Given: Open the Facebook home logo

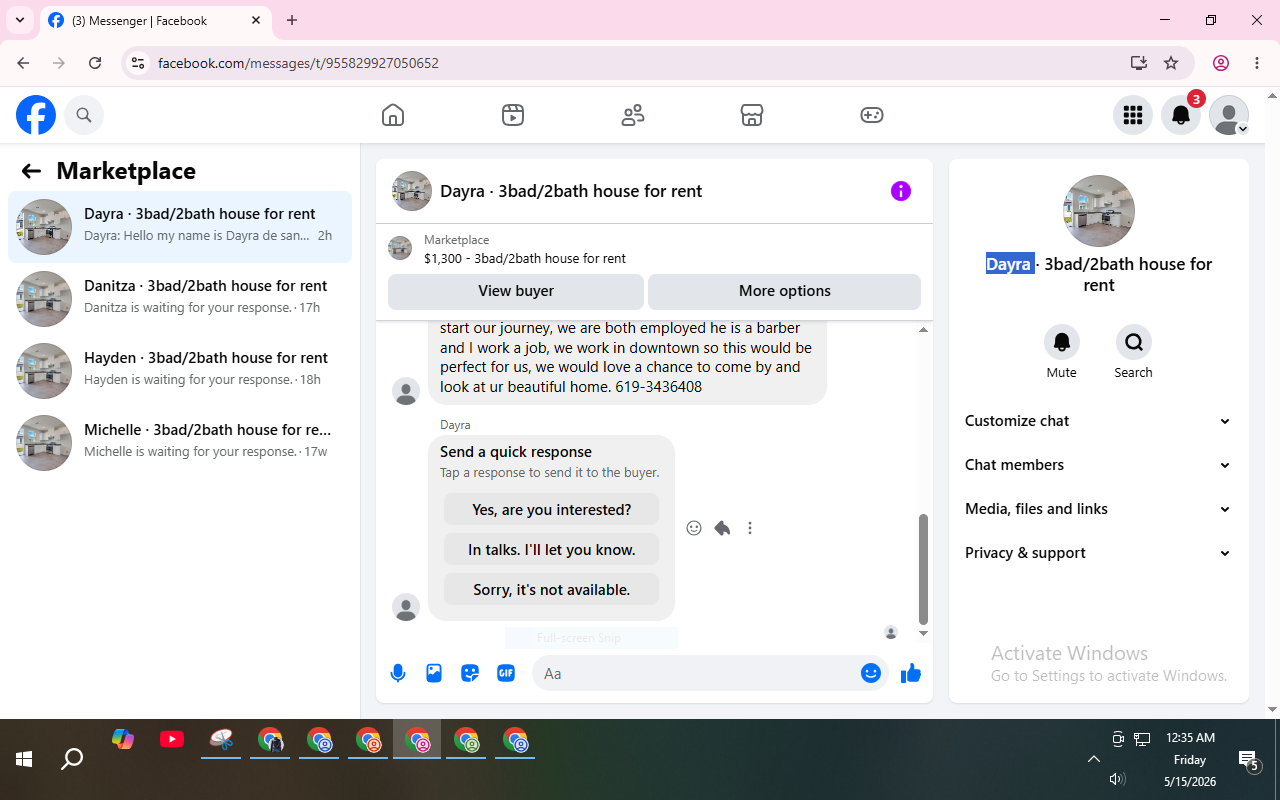Looking at the screenshot, I should point(36,115).
